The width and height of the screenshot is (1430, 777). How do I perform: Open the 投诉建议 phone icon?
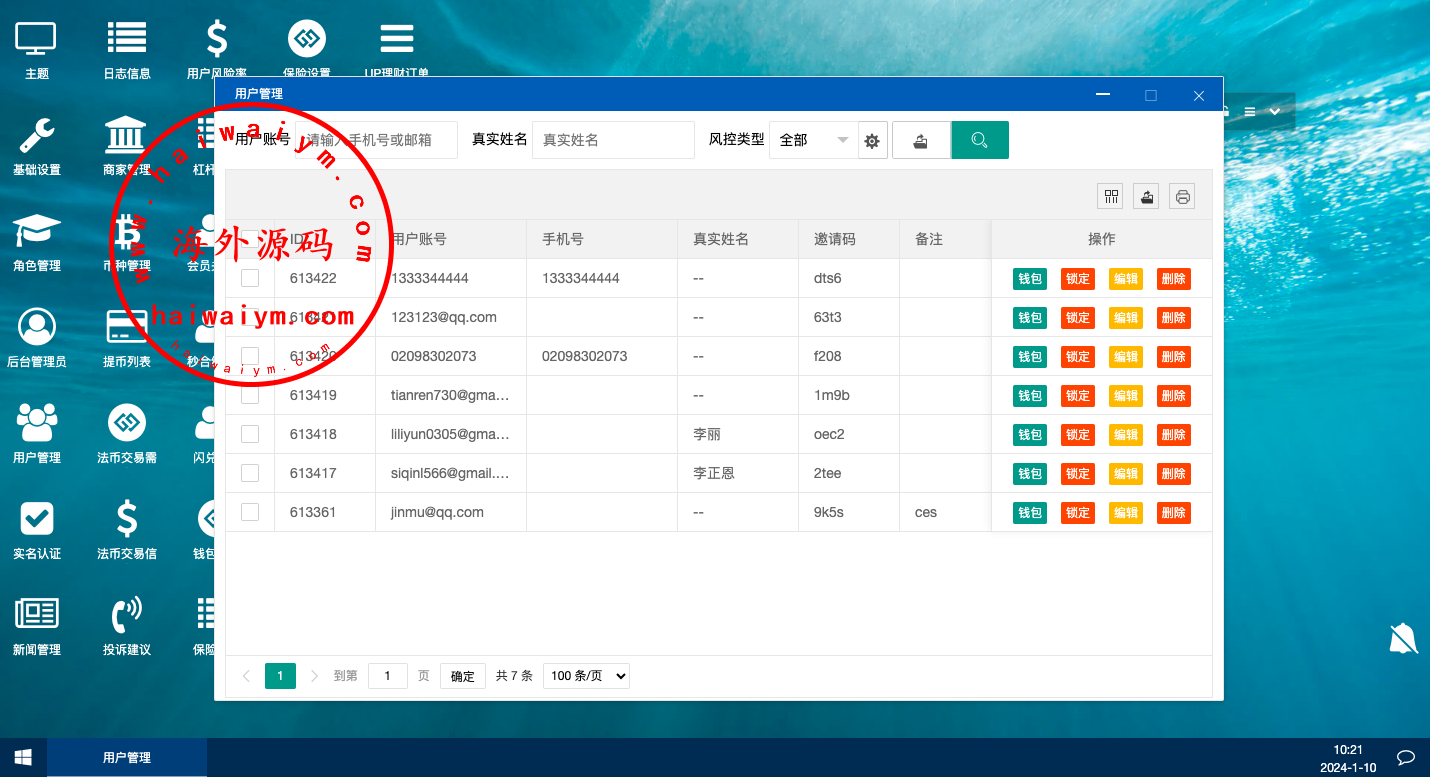[127, 616]
